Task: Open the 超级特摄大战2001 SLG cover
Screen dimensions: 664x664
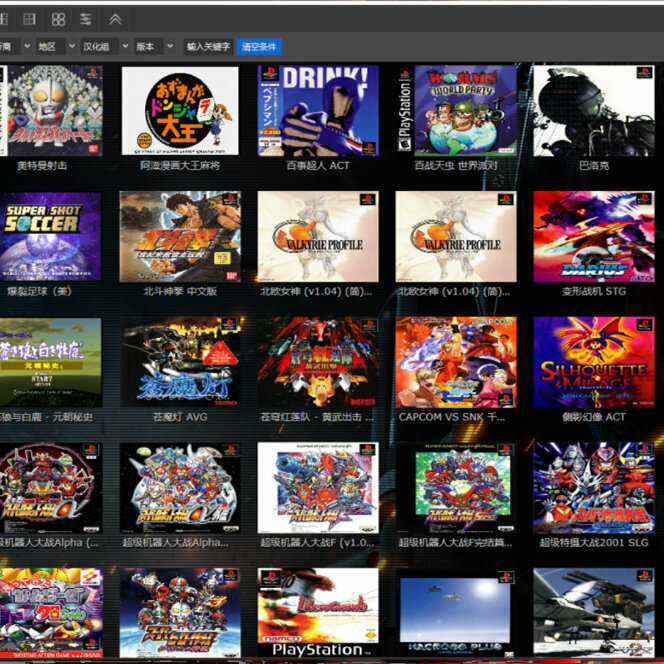Action: pos(594,488)
